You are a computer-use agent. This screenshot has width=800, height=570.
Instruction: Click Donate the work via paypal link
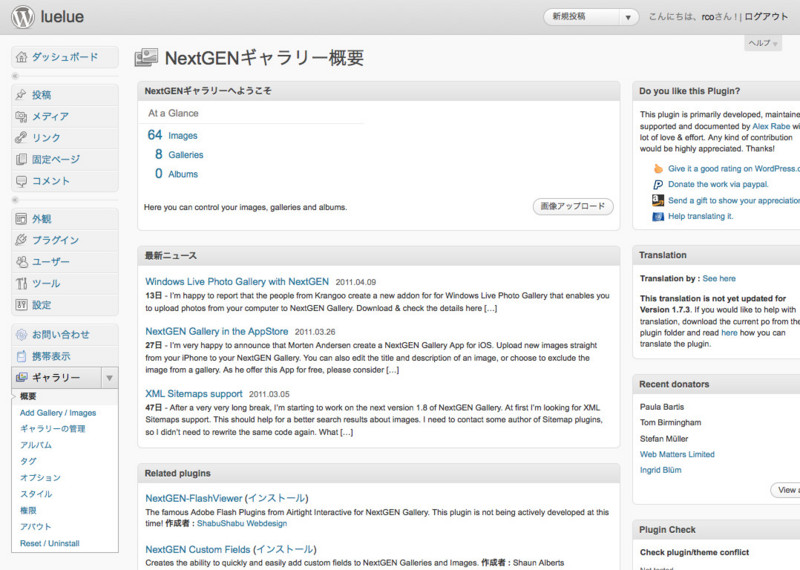click(718, 184)
